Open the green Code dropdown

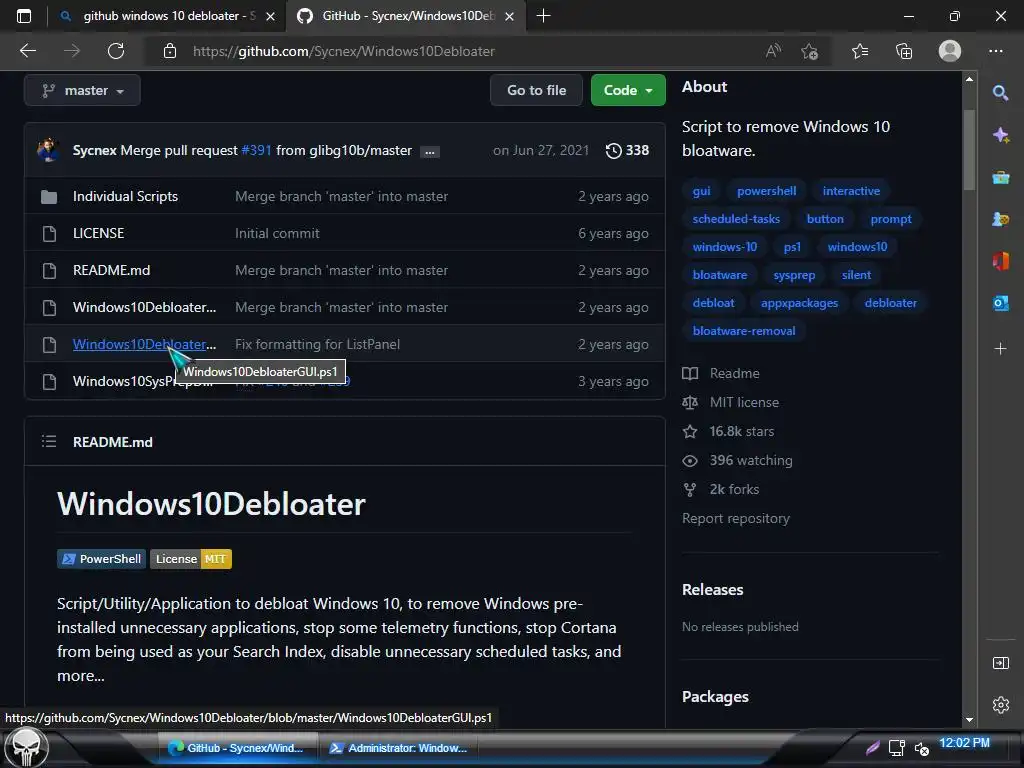click(628, 90)
